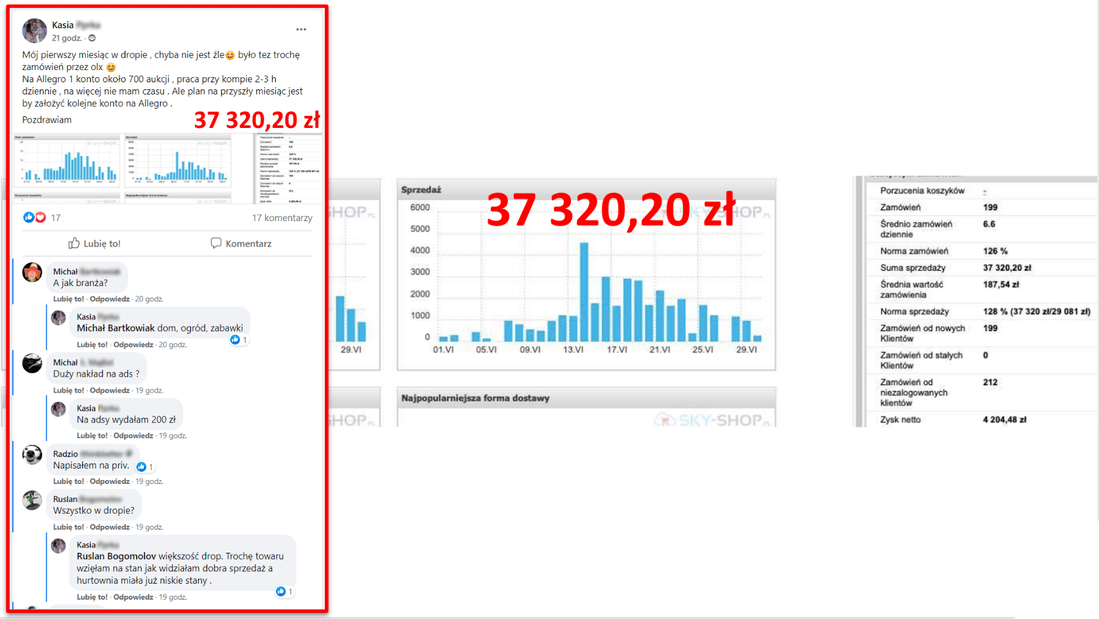This screenshot has height=619, width=1099.
Task: Click the like badge on 'Napisałem na priv.' comment
Action: [x=142, y=467]
